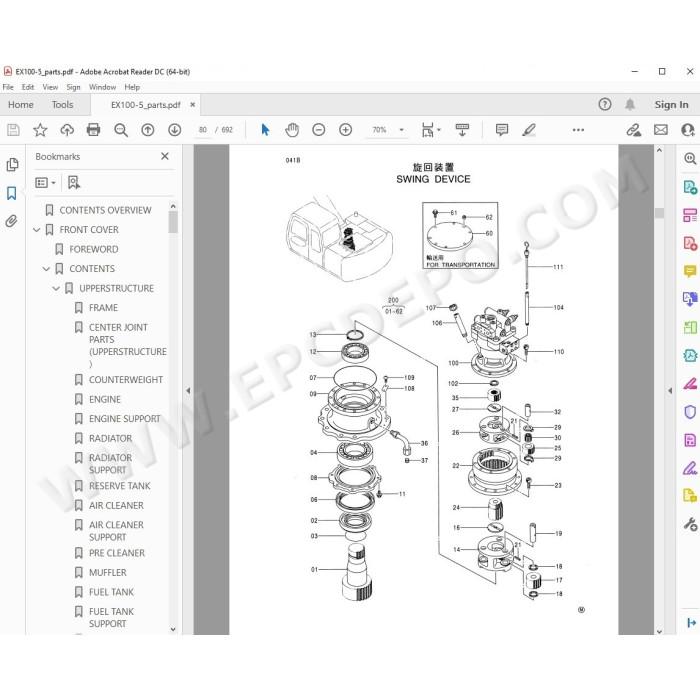Open bookmarks options dropdown

[46, 183]
